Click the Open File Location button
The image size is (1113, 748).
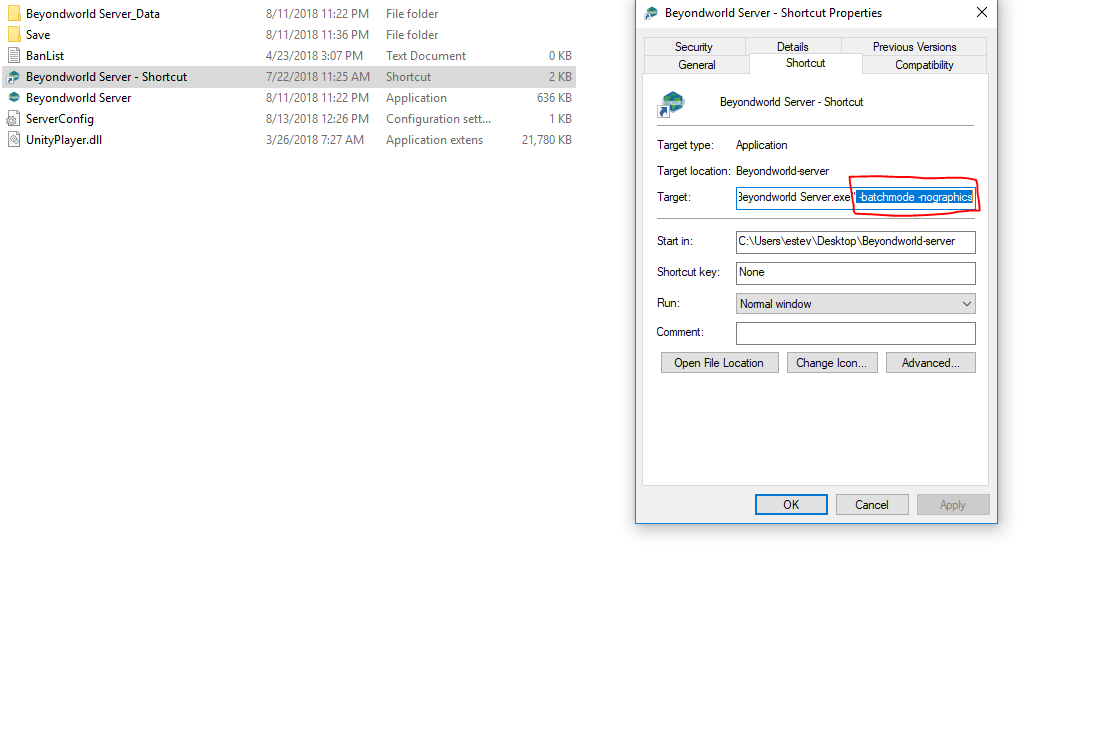tap(719, 363)
